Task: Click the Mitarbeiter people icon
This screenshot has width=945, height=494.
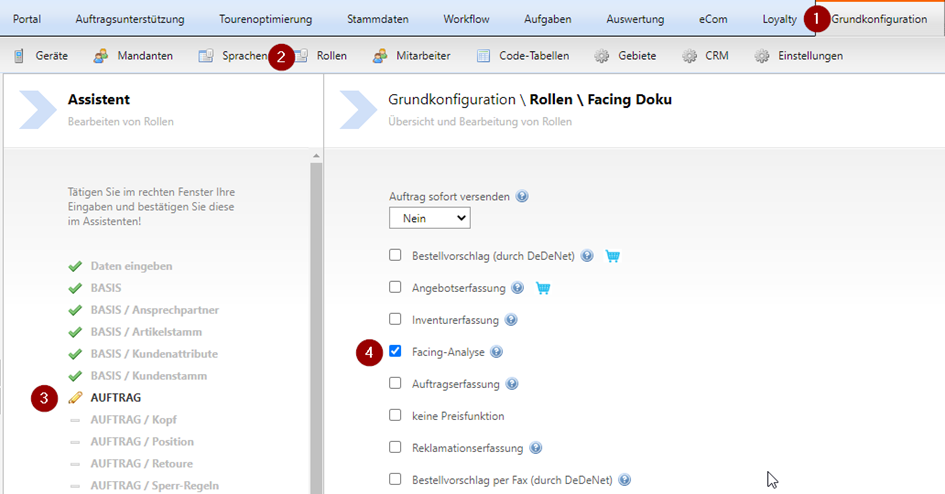Action: [380, 56]
